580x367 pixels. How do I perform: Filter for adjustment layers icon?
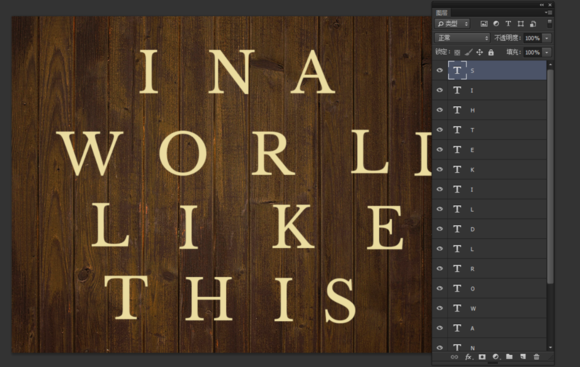click(x=496, y=24)
